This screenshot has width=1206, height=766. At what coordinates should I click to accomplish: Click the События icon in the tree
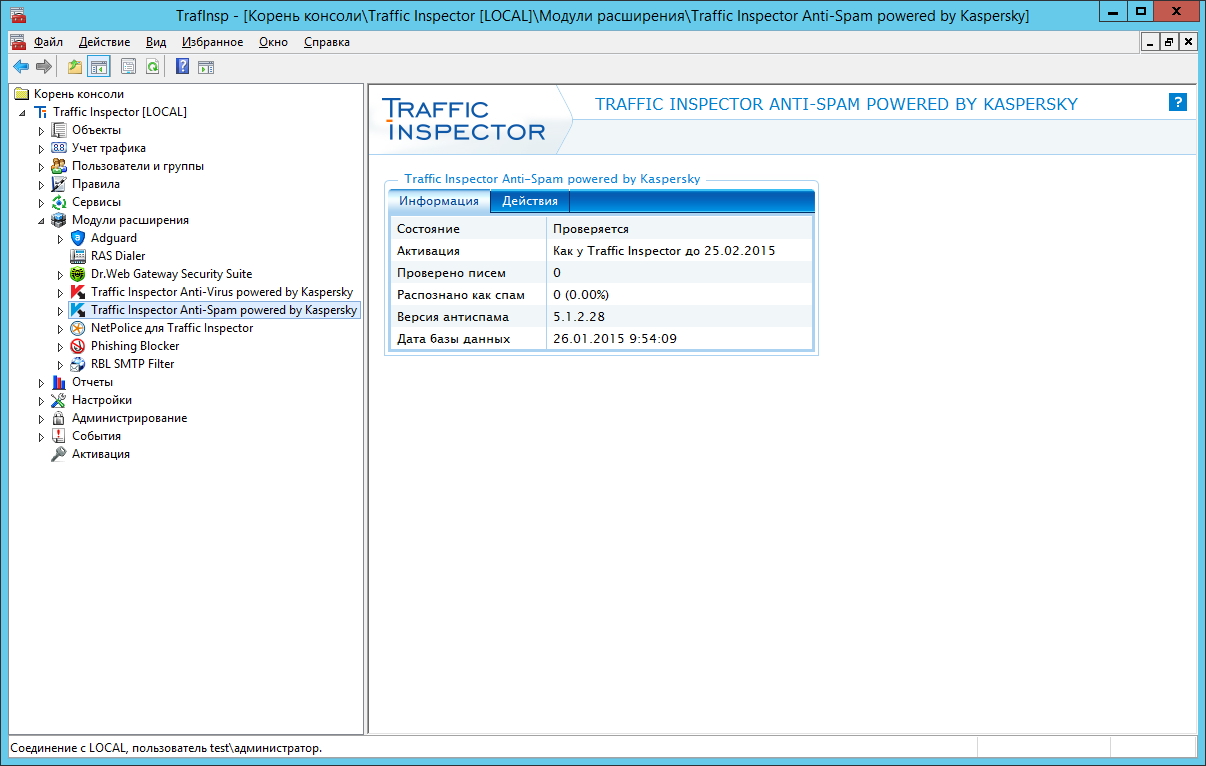pos(59,436)
